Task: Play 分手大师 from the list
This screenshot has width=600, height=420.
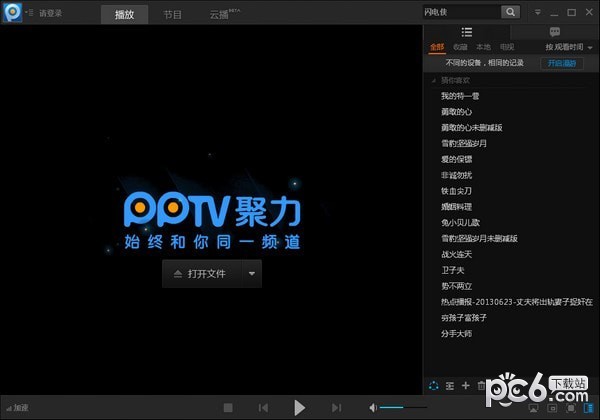Action: coord(456,334)
